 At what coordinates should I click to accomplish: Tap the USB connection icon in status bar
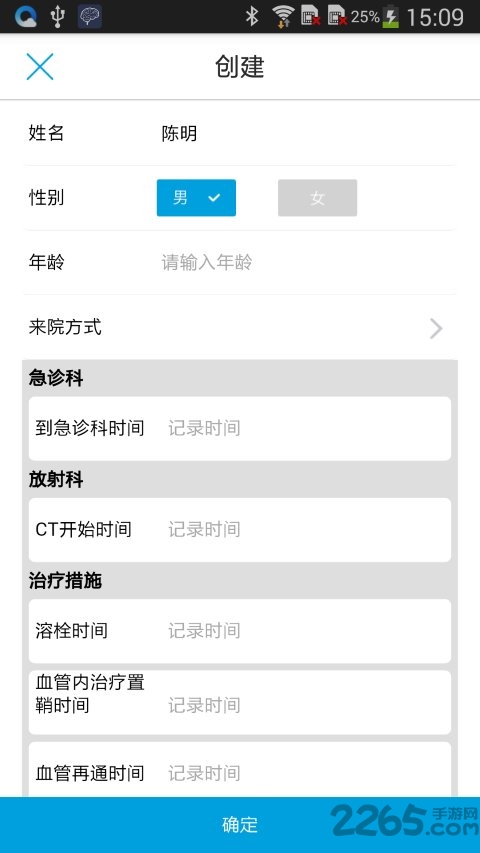tap(57, 17)
